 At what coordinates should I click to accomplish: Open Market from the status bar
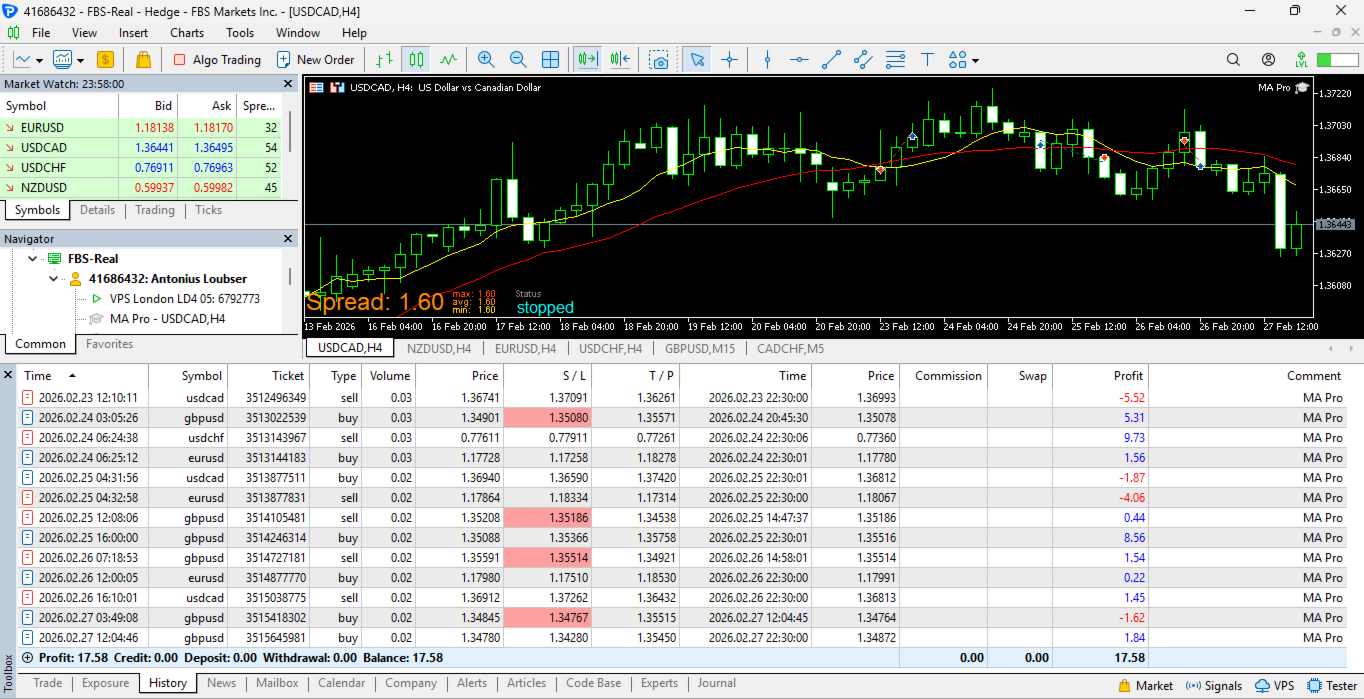pyautogui.click(x=1146, y=686)
